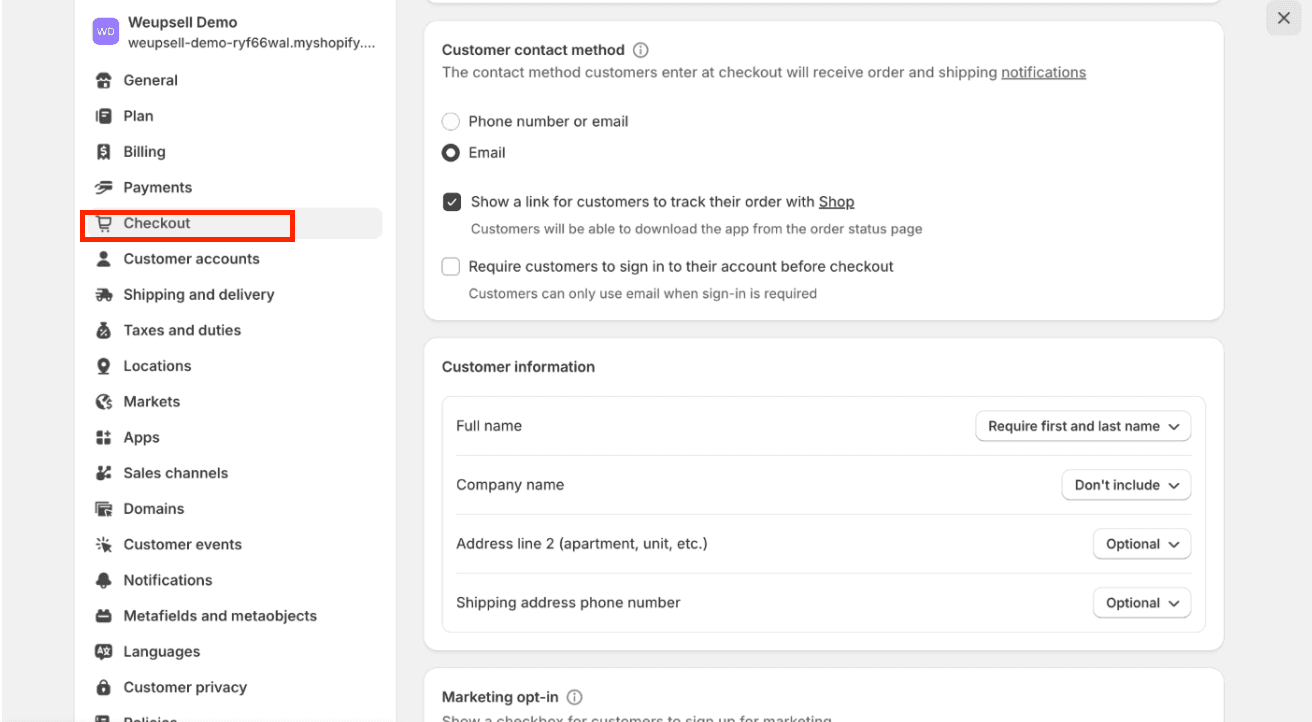Click the Plan icon in sidebar
This screenshot has height=722, width=1312.
tap(103, 116)
